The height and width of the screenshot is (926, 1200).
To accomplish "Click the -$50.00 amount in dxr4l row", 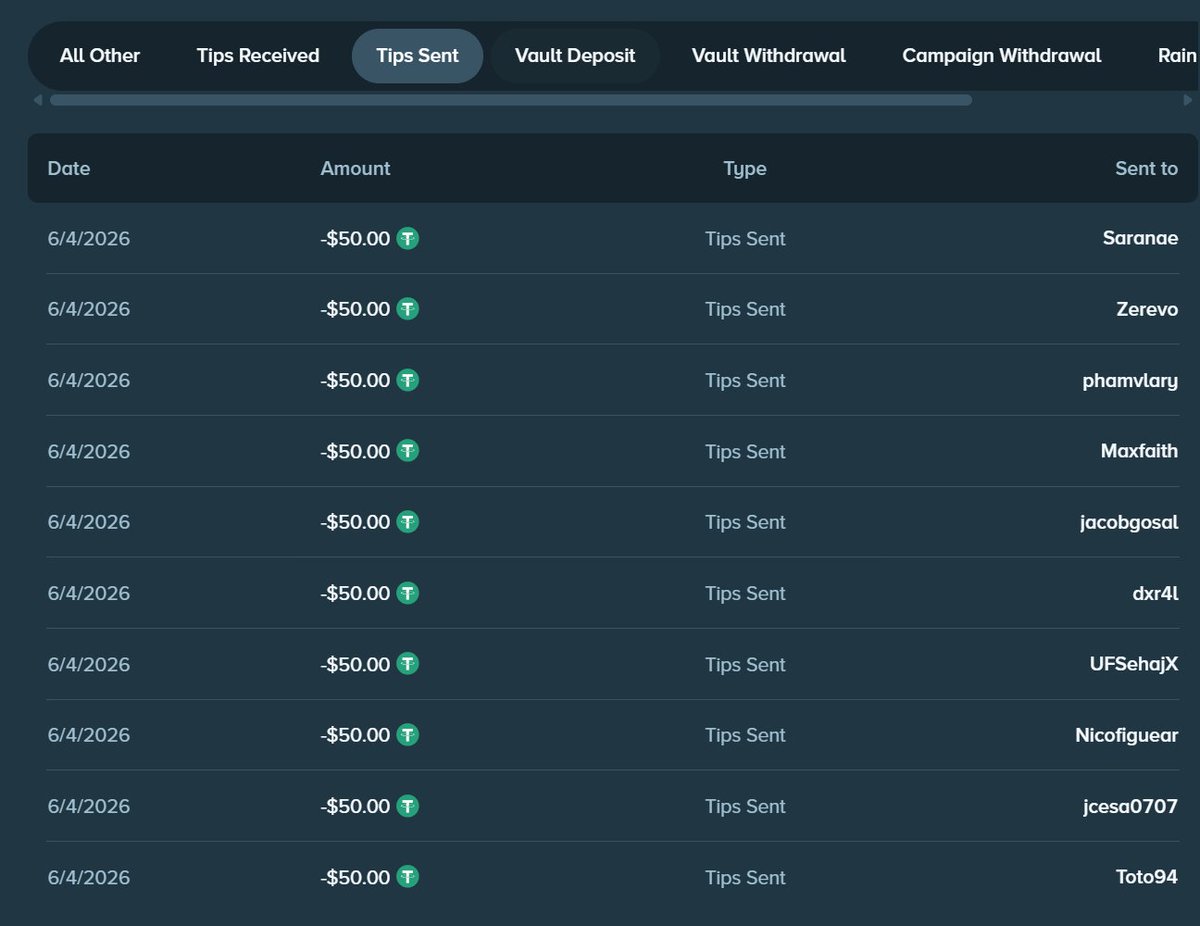I will pyautogui.click(x=355, y=593).
